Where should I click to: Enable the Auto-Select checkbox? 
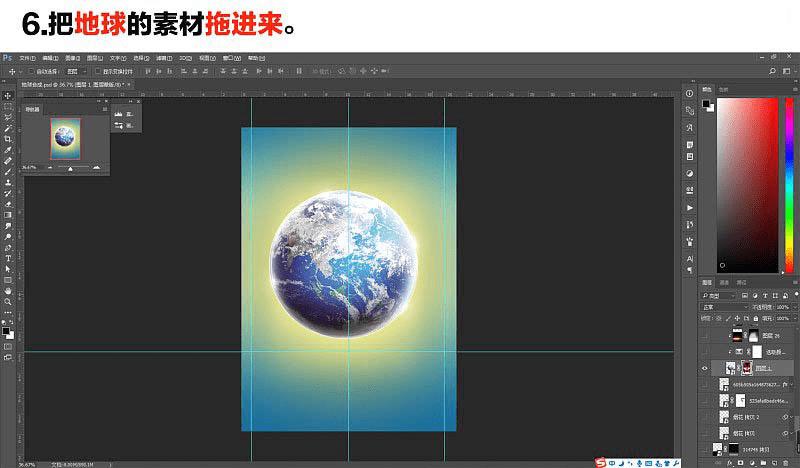31,71
